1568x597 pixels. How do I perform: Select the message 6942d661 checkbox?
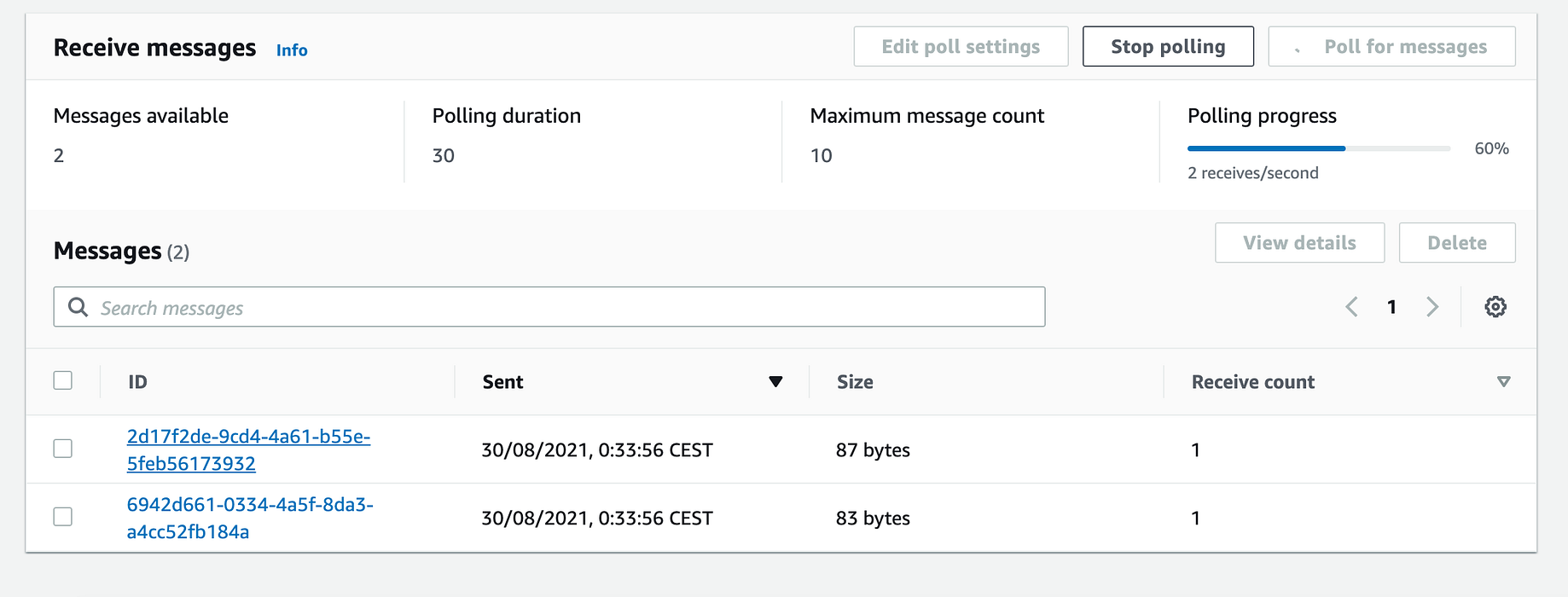[63, 517]
